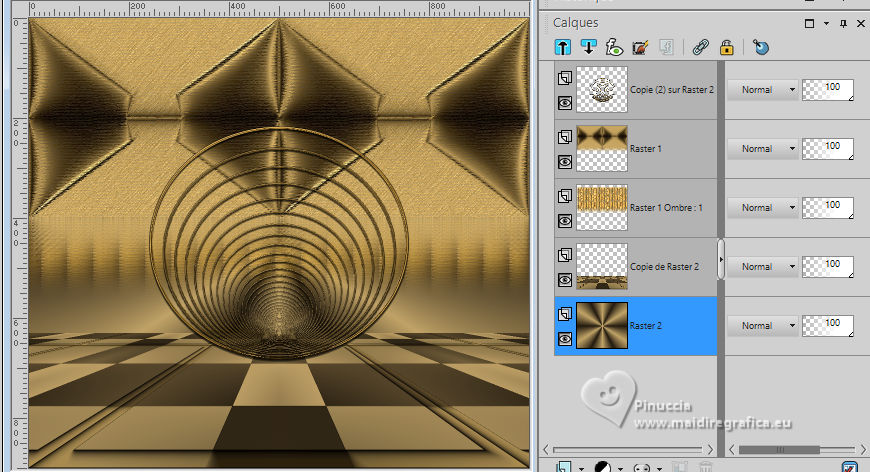This screenshot has width=870, height=472.
Task: Click the opacity field of Raster 1 layer
Action: pyautogui.click(x=828, y=148)
